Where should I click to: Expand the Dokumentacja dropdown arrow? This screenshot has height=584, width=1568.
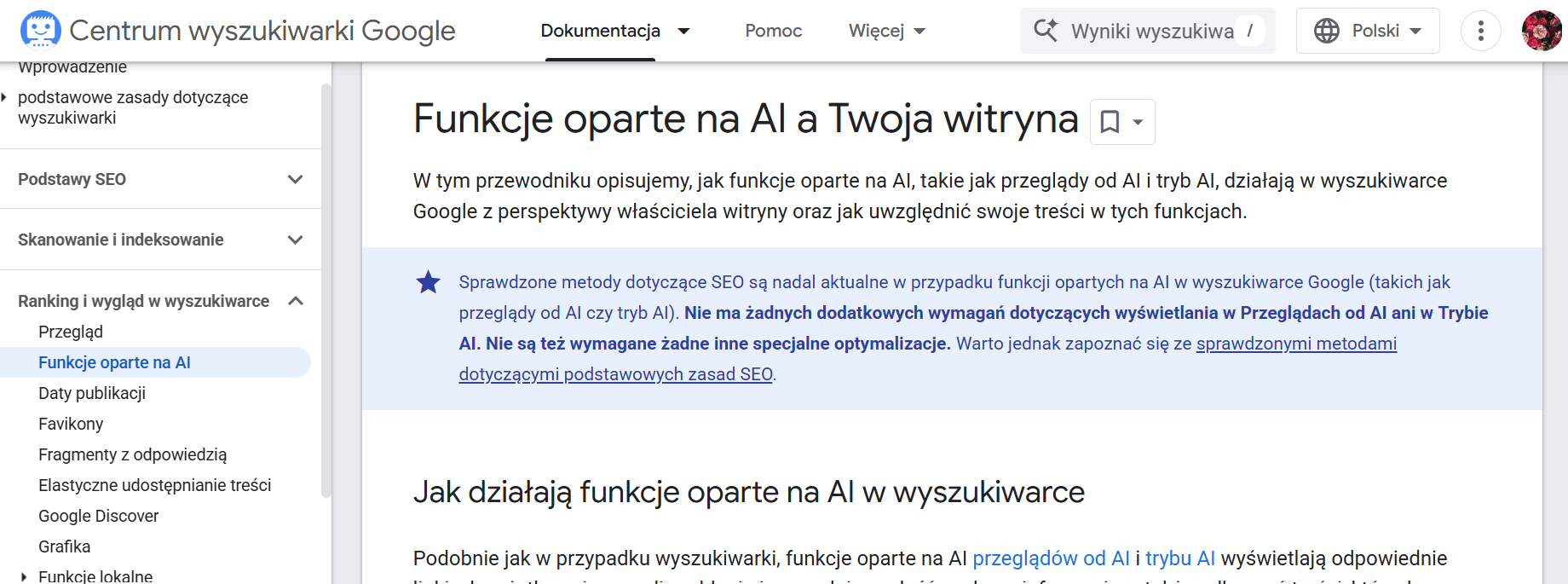683,32
